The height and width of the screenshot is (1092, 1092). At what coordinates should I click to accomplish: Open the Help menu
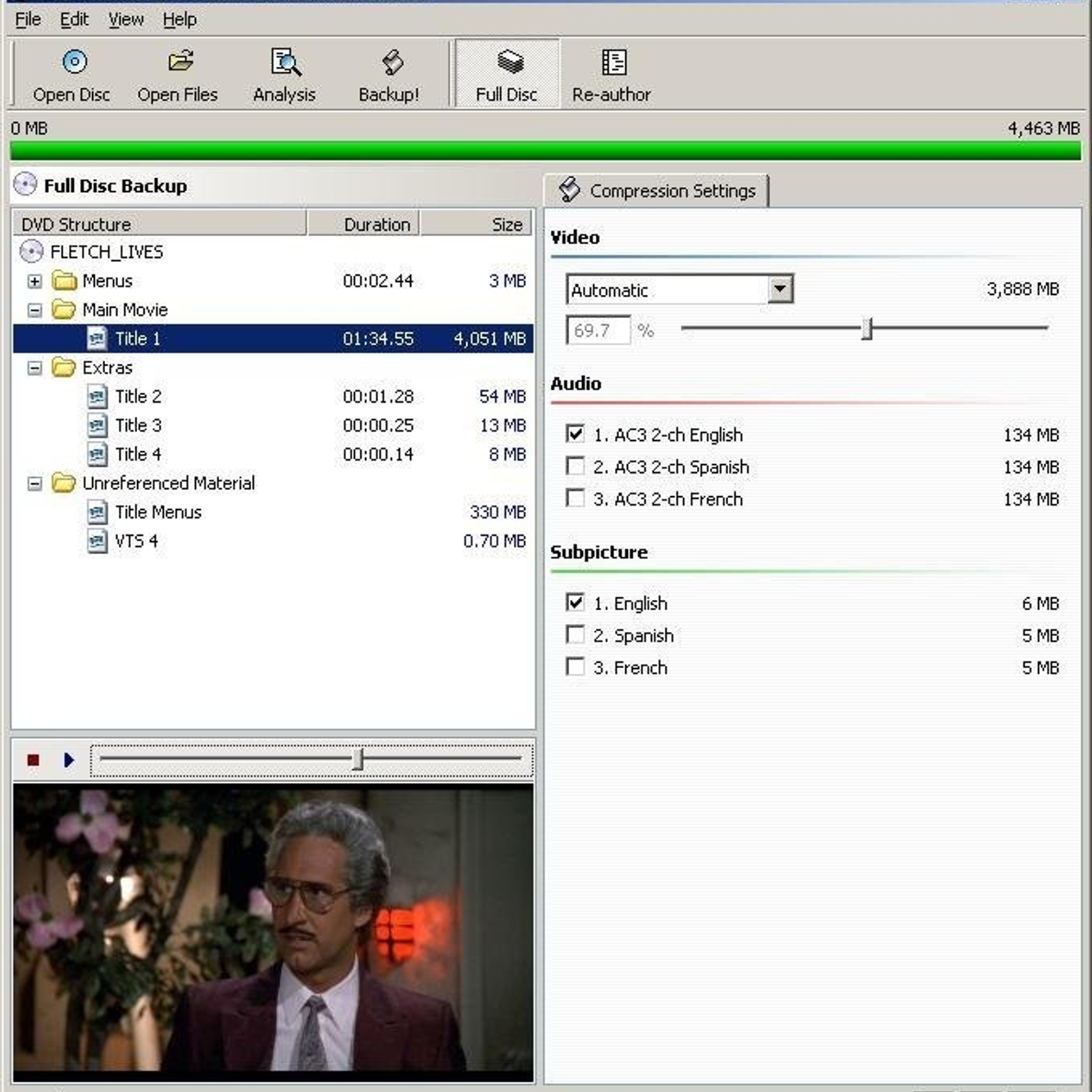click(179, 19)
